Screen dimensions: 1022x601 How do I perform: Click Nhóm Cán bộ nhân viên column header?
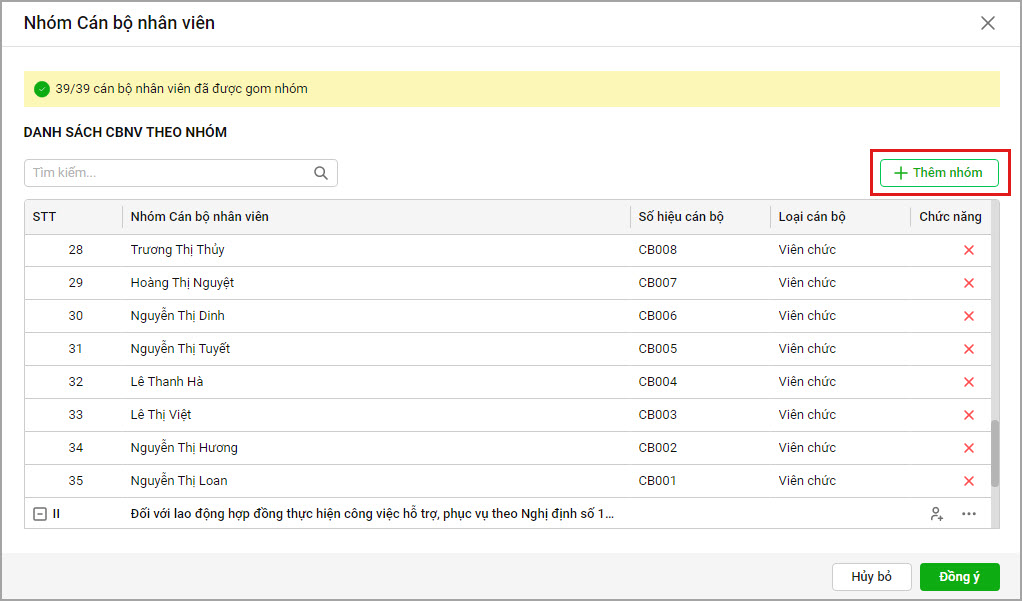(x=200, y=217)
